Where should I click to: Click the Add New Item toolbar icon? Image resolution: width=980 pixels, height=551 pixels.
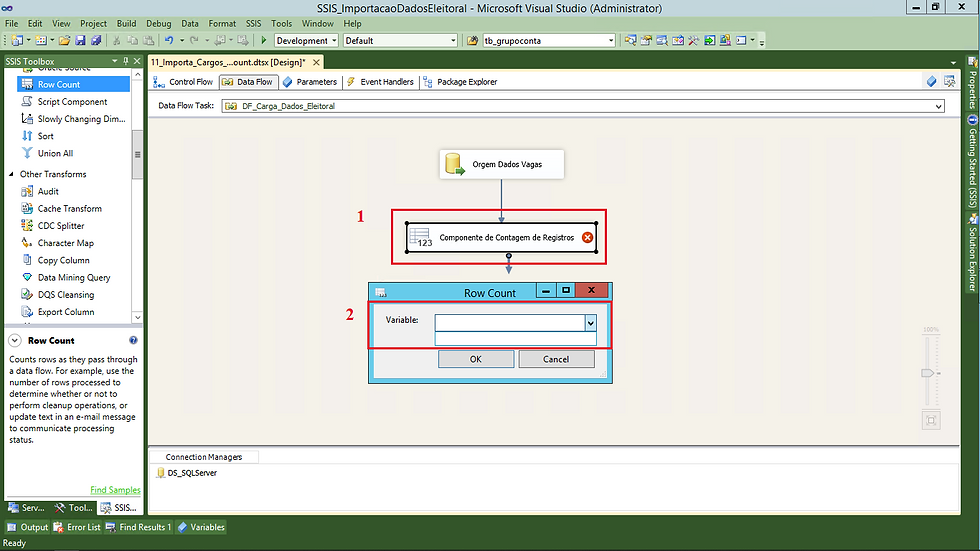click(x=41, y=41)
